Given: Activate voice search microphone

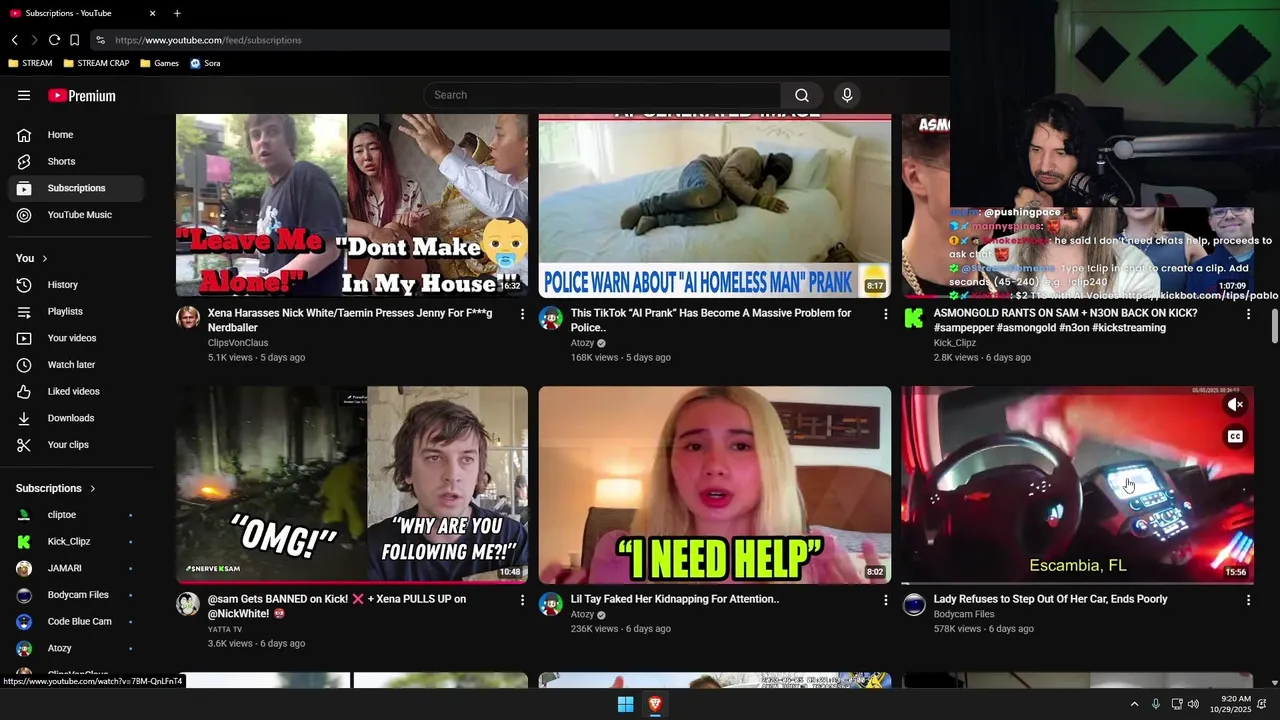Looking at the screenshot, I should (847, 95).
